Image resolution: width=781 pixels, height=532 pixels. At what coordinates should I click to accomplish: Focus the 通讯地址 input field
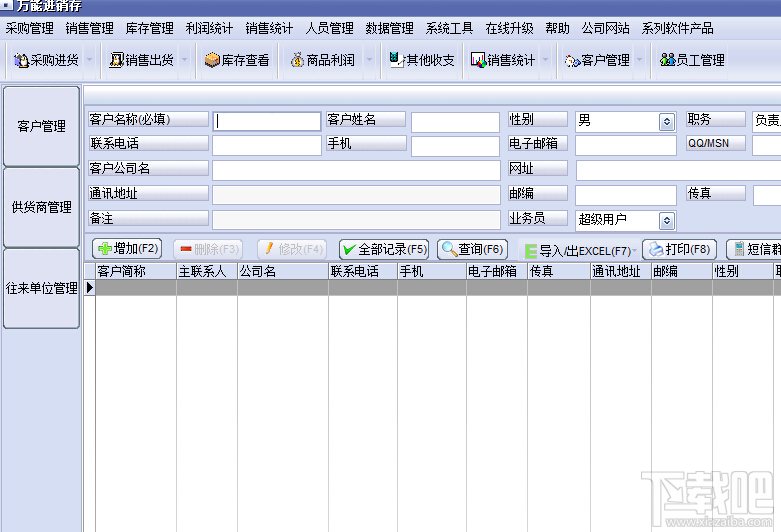point(356,195)
